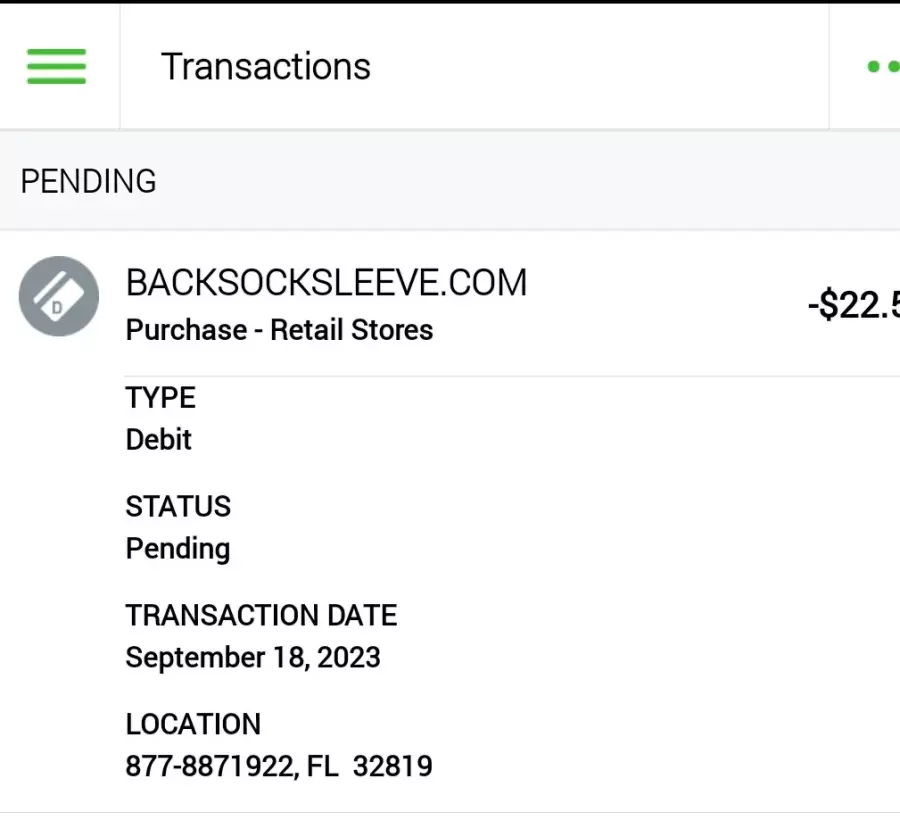This screenshot has width=900, height=820.
Task: Tap the 877-8871922 phone number
Action: click(x=211, y=766)
